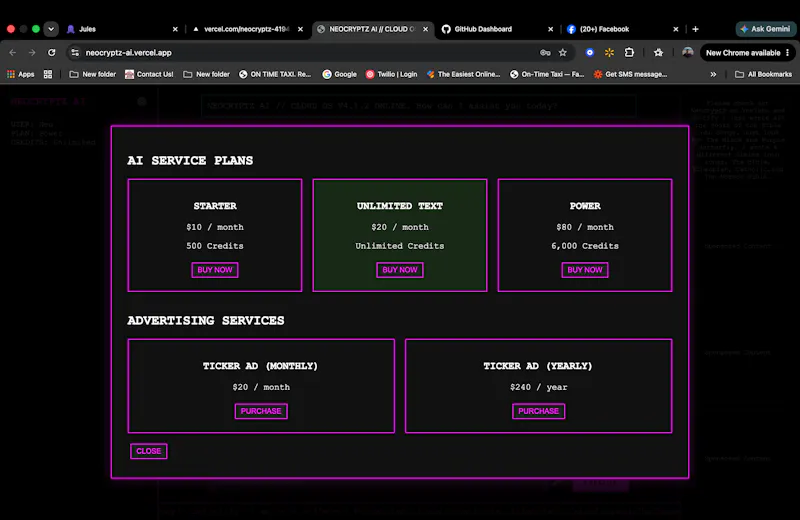Image resolution: width=800 pixels, height=520 pixels.
Task: Select the AI SERVICE PLANS heading
Action: 190,161
